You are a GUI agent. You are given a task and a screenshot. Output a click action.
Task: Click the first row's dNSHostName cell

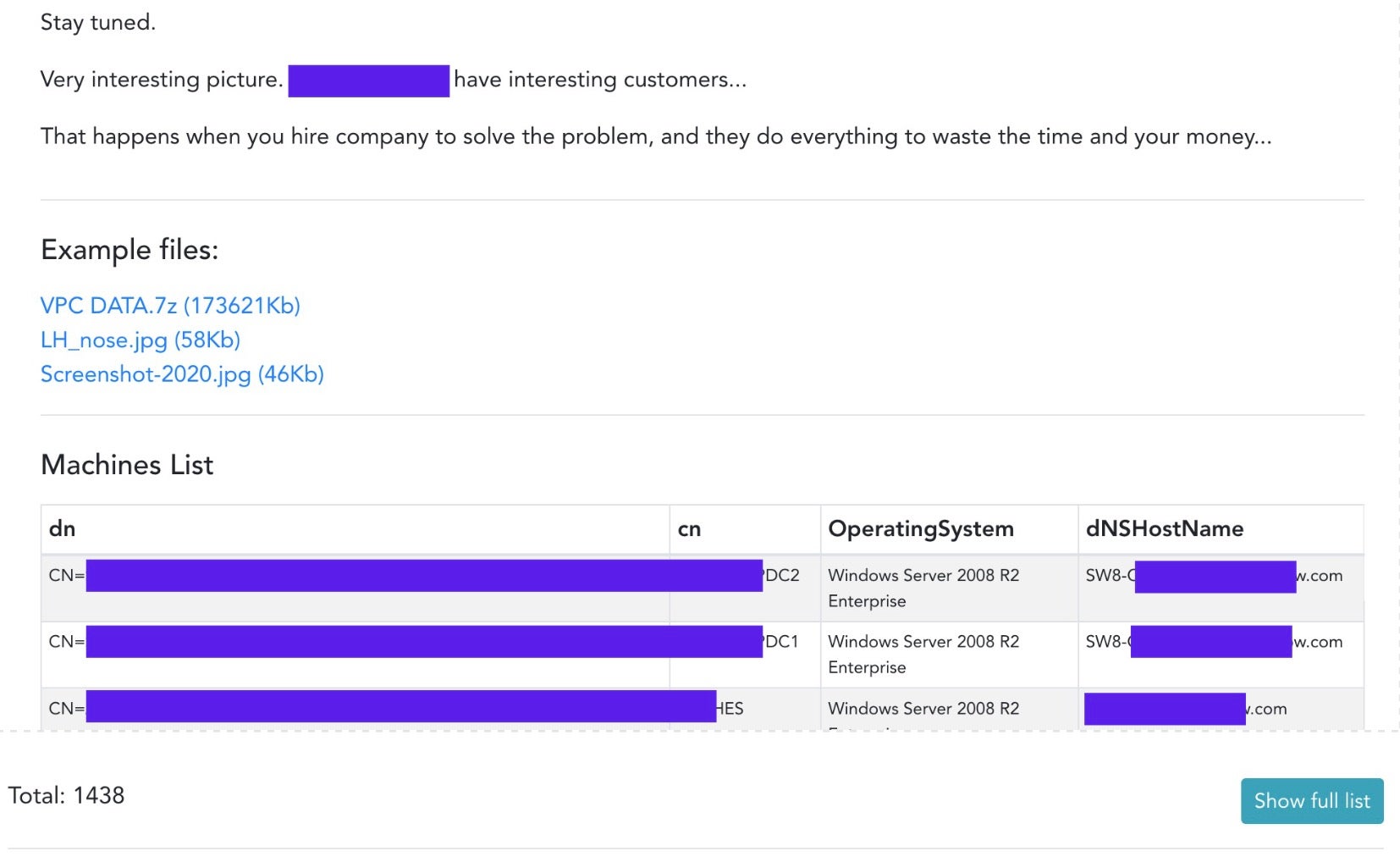point(1214,577)
